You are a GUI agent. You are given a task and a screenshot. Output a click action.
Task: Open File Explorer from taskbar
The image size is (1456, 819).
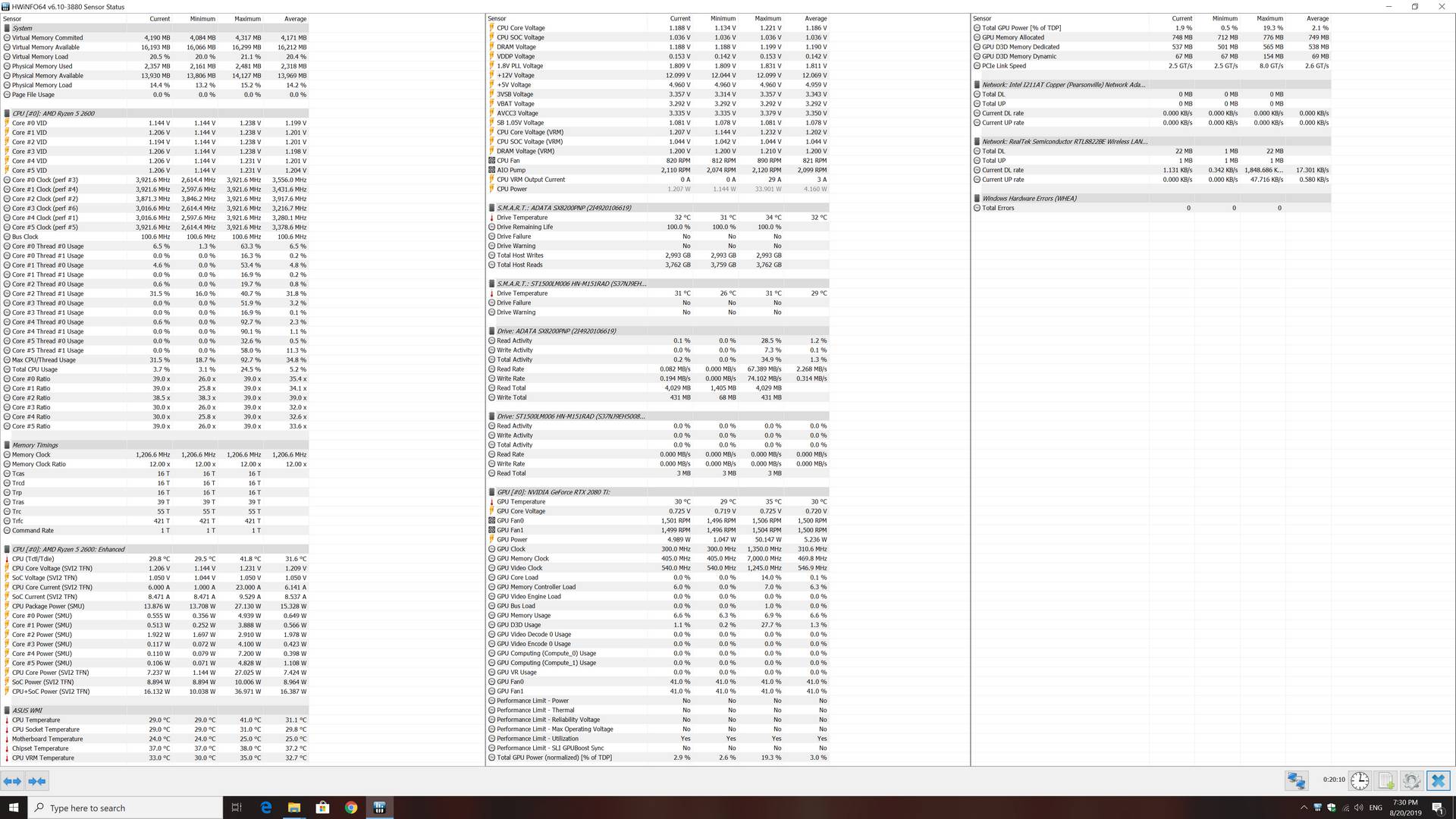(294, 808)
